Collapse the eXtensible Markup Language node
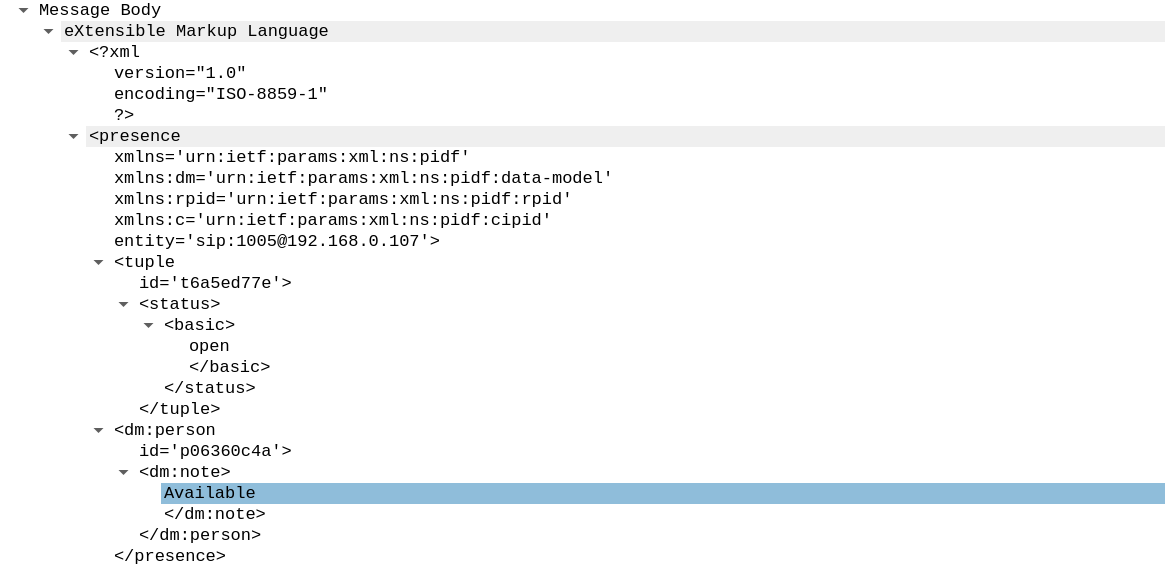The height and width of the screenshot is (569, 1165). click(48, 31)
